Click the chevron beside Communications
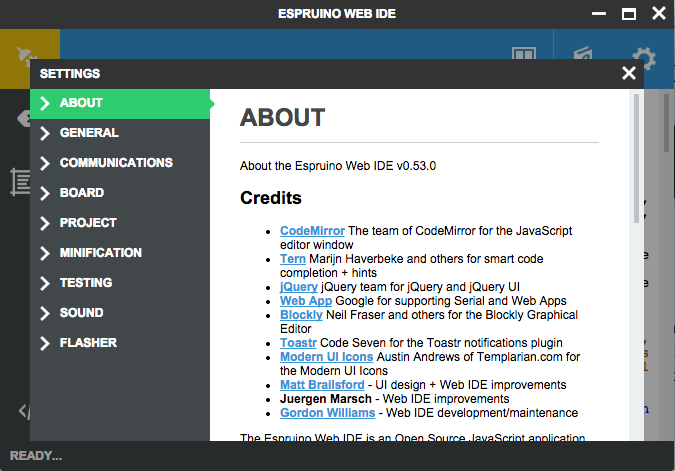The width and height of the screenshot is (675, 471). (45, 163)
